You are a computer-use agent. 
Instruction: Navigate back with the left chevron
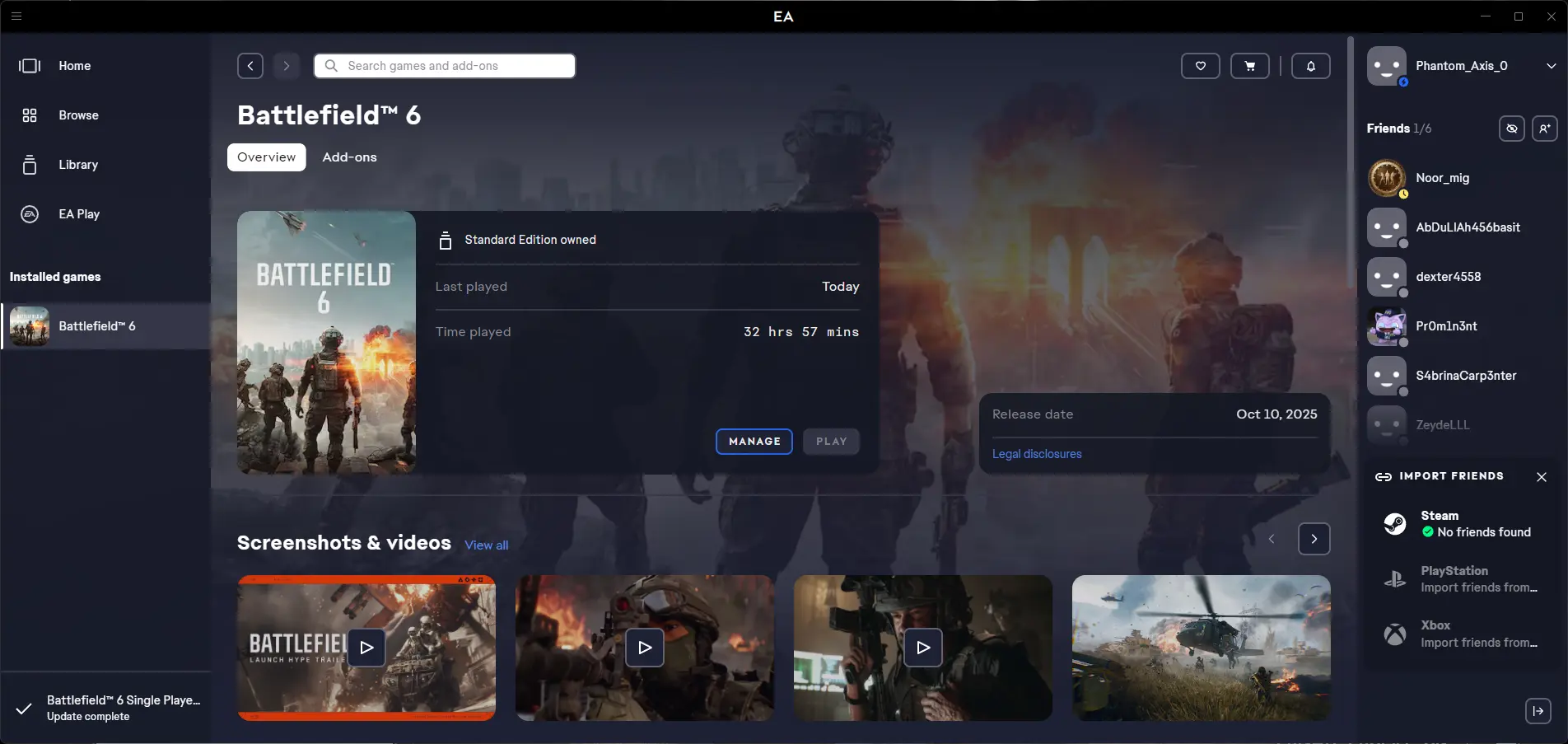point(250,66)
